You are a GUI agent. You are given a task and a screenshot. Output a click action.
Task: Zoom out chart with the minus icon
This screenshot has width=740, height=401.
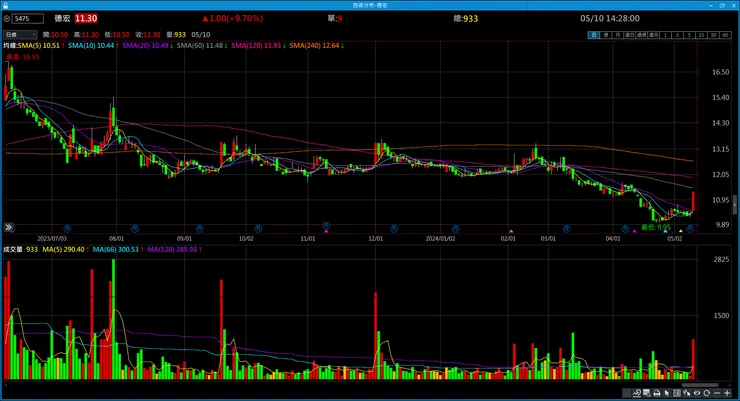pyautogui.click(x=717, y=393)
